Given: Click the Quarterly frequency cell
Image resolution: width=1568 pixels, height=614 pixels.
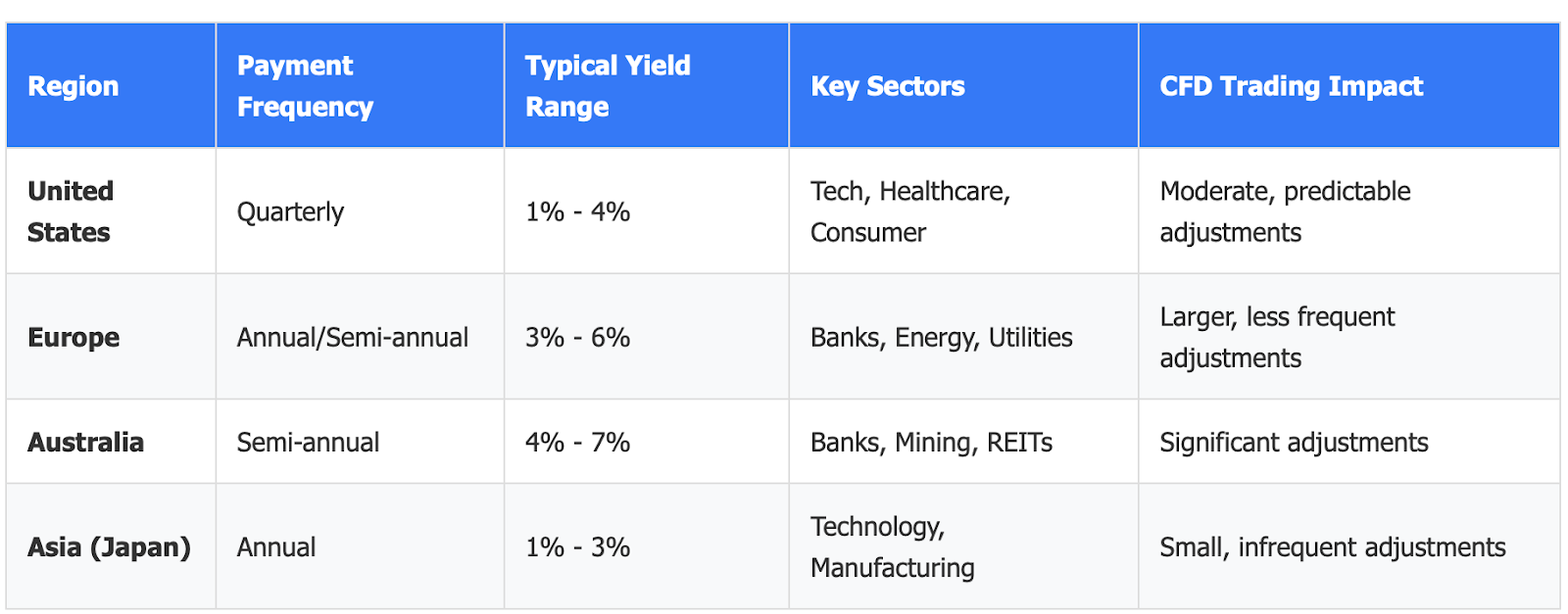Looking at the screenshot, I should tap(290, 212).
